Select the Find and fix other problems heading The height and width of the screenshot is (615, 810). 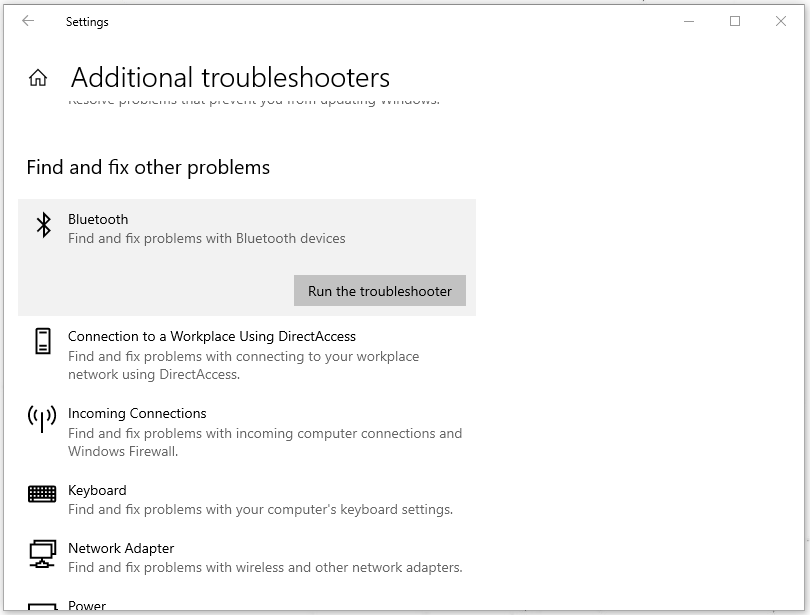click(x=148, y=167)
